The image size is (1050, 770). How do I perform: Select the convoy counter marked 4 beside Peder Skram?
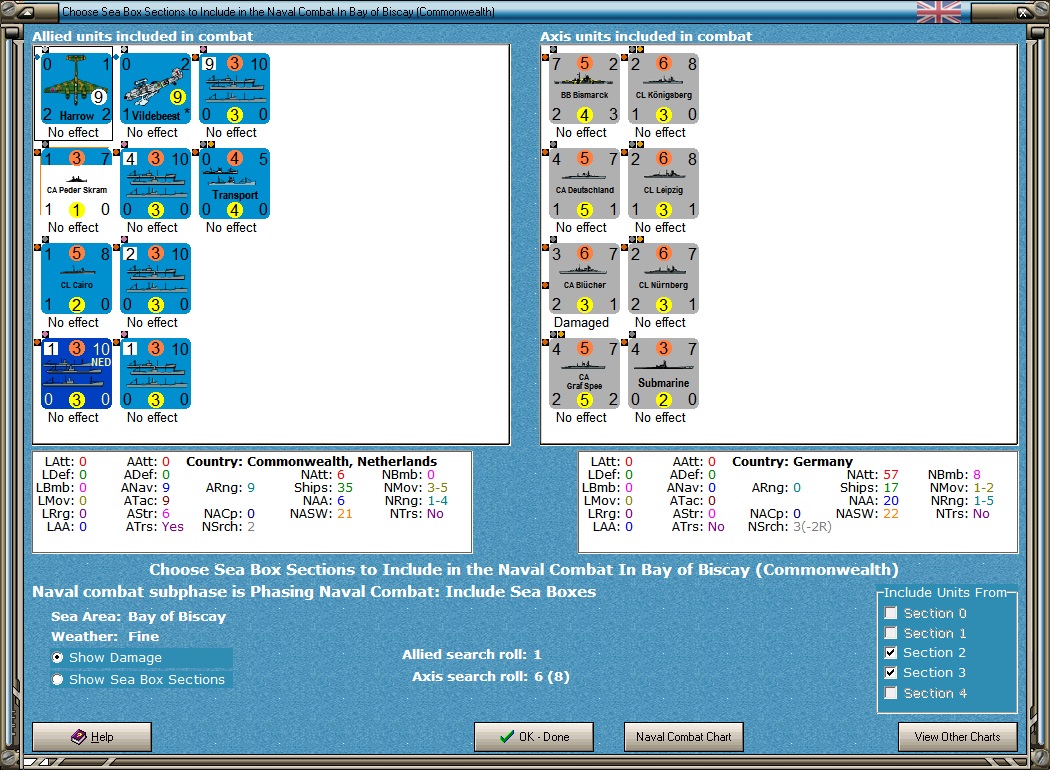tap(155, 184)
